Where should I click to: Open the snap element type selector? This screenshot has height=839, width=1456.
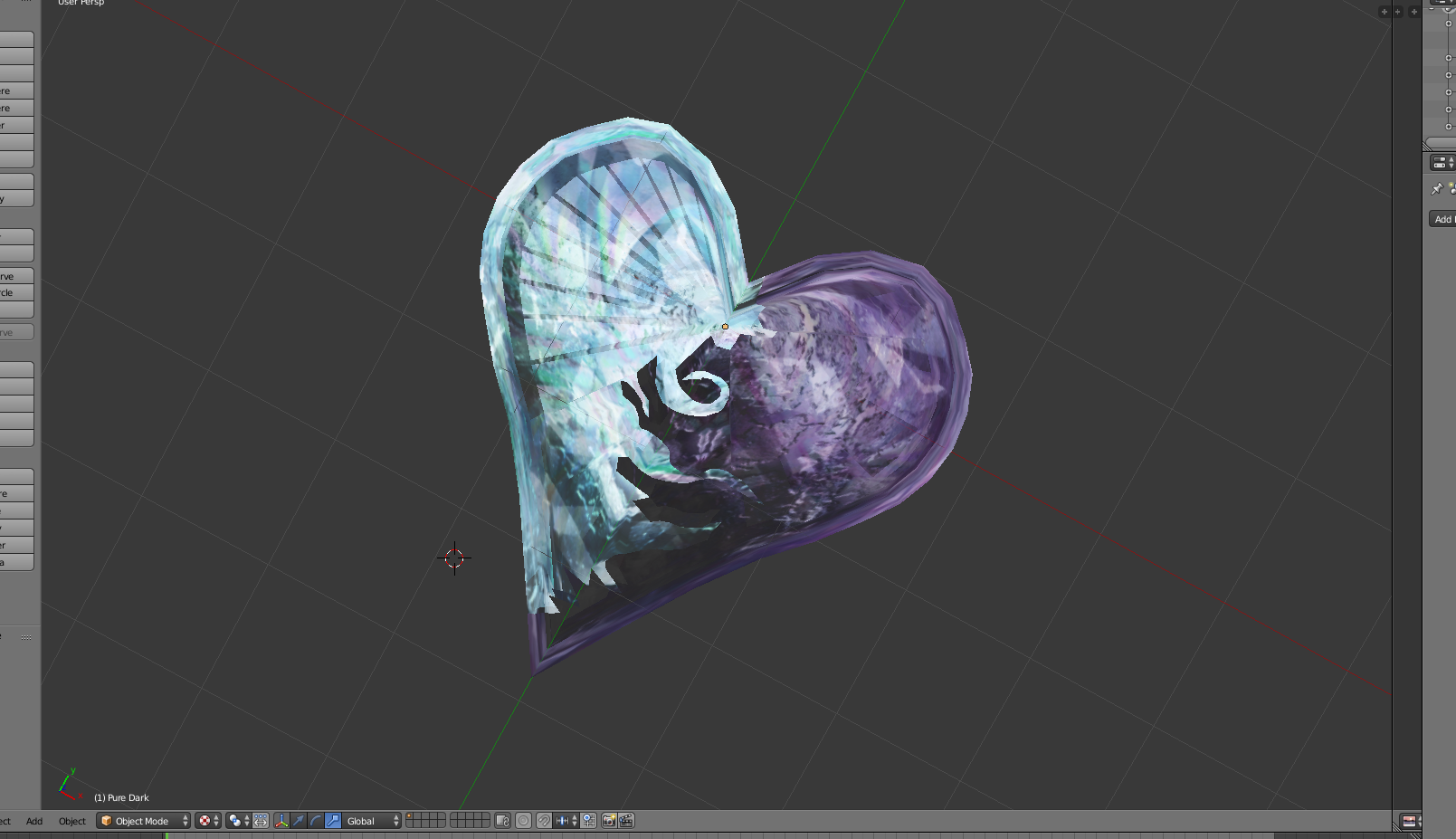(566, 821)
